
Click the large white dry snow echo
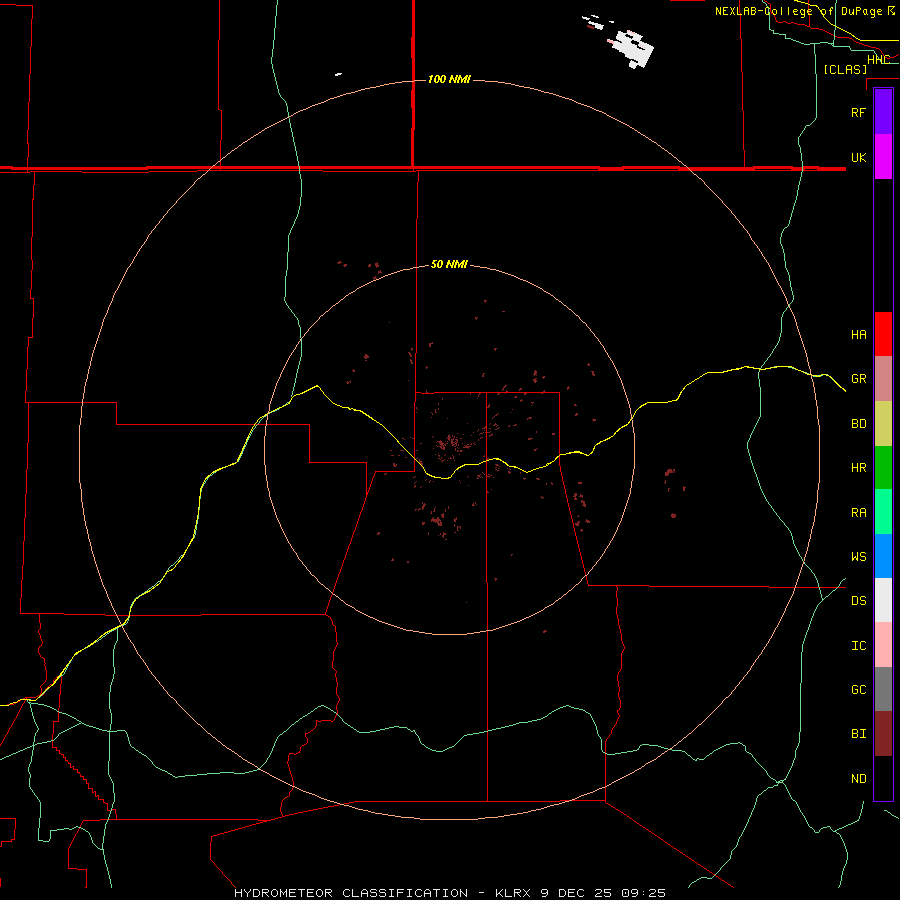pyautogui.click(x=633, y=49)
